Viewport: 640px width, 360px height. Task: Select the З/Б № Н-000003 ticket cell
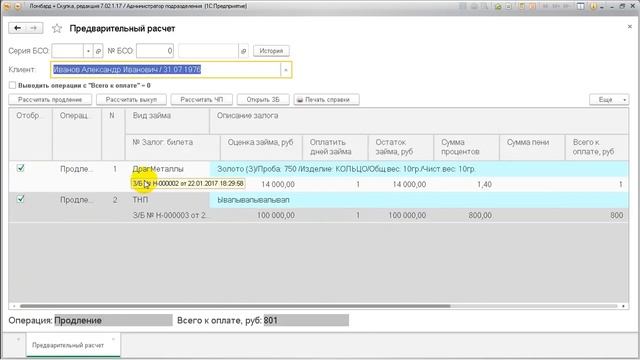pos(173,215)
